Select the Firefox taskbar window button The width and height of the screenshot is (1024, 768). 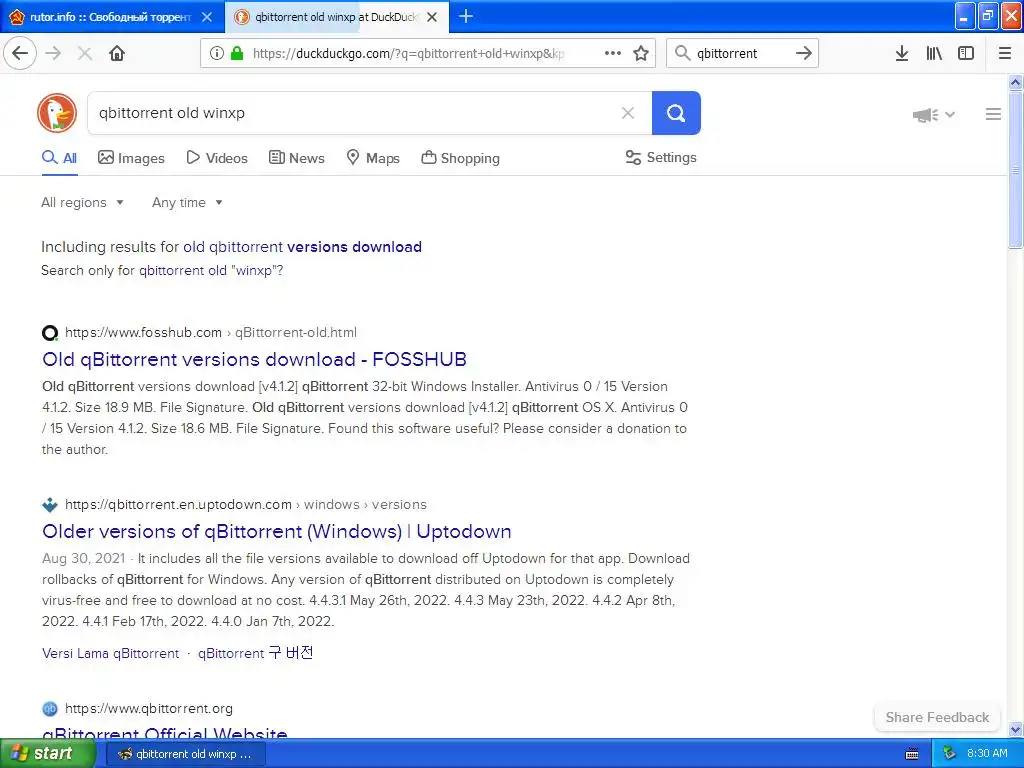click(185, 754)
